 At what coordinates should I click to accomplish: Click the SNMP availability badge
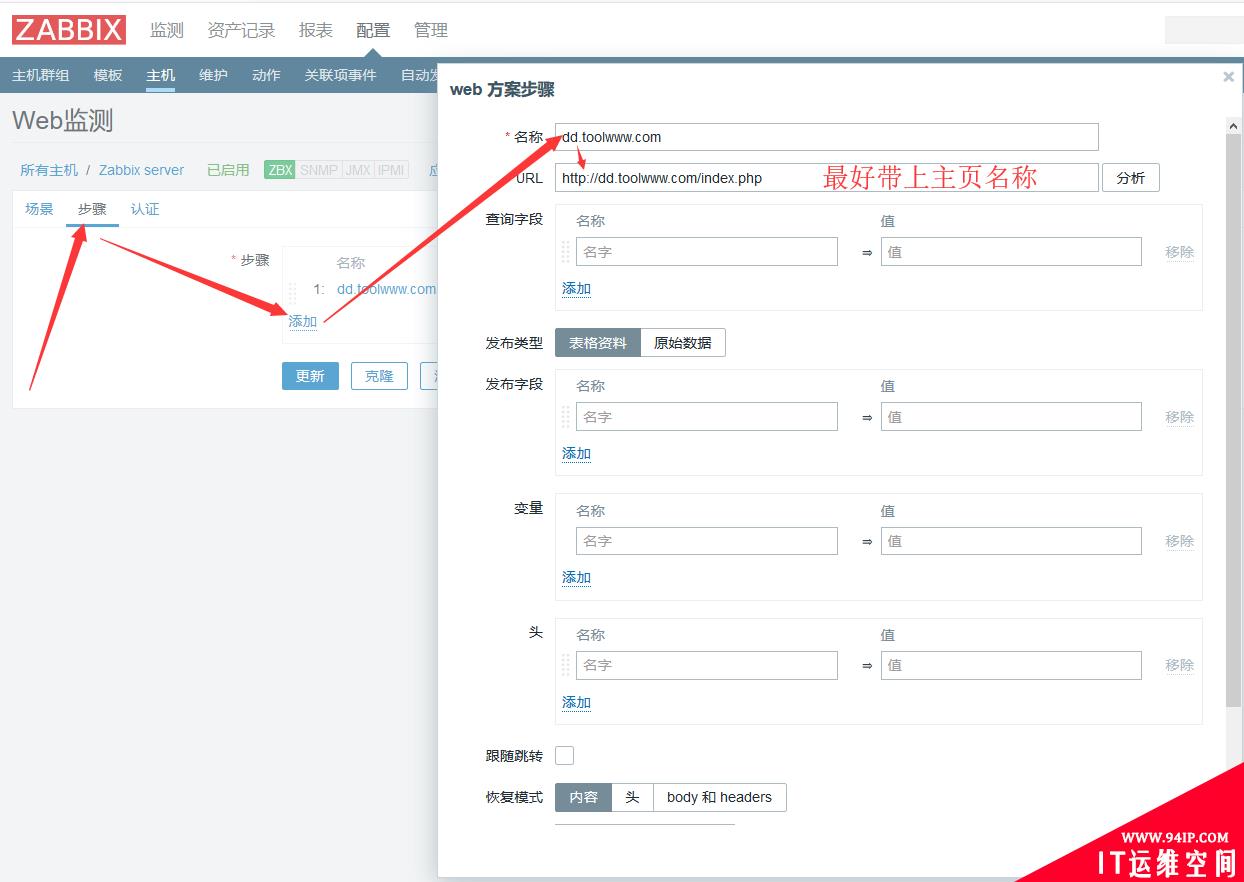click(x=319, y=170)
